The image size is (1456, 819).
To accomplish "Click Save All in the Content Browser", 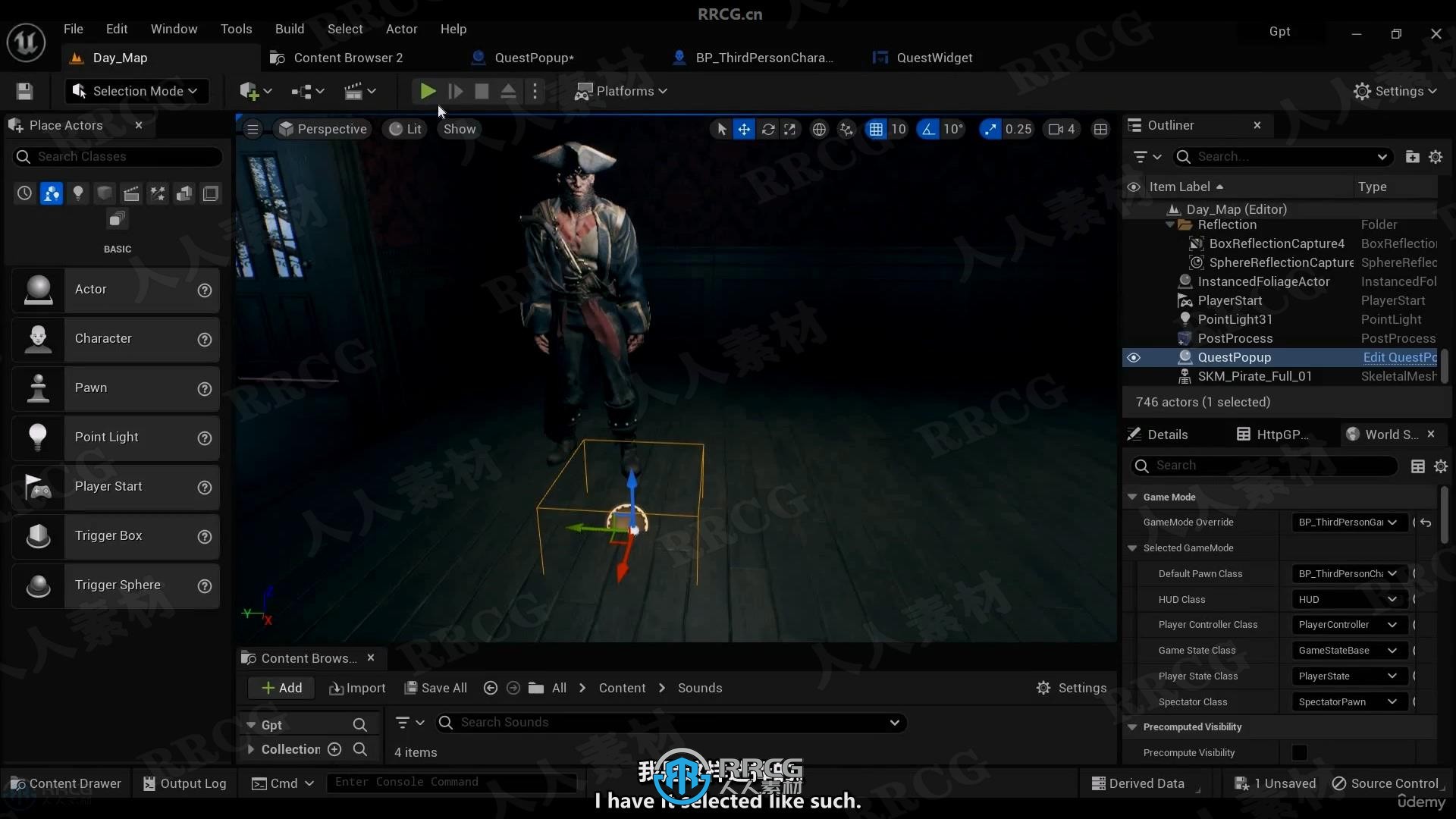I will pyautogui.click(x=435, y=688).
